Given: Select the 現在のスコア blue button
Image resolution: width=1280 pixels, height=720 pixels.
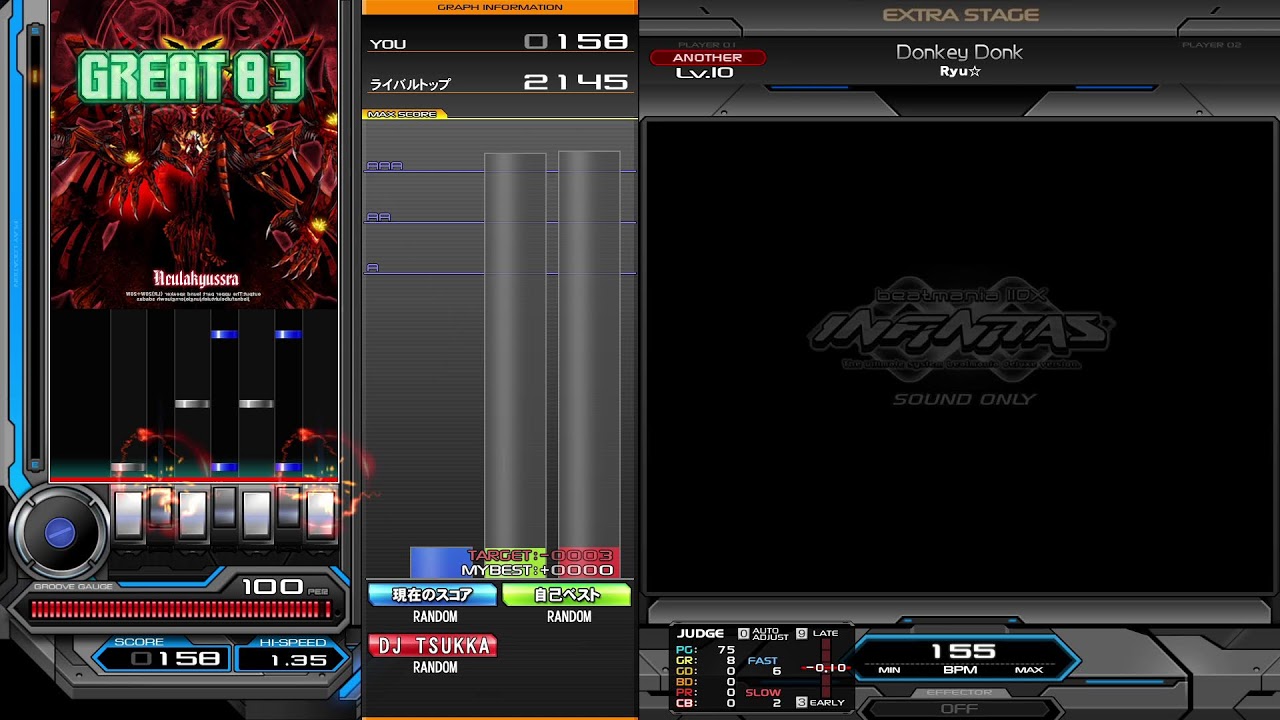Looking at the screenshot, I should (x=433, y=595).
